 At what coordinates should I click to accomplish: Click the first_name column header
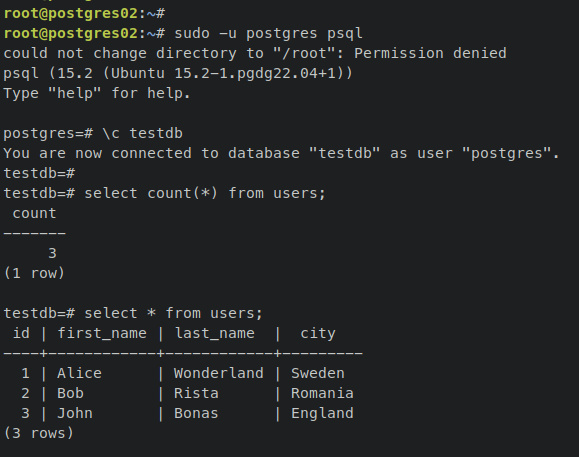click(x=102, y=333)
